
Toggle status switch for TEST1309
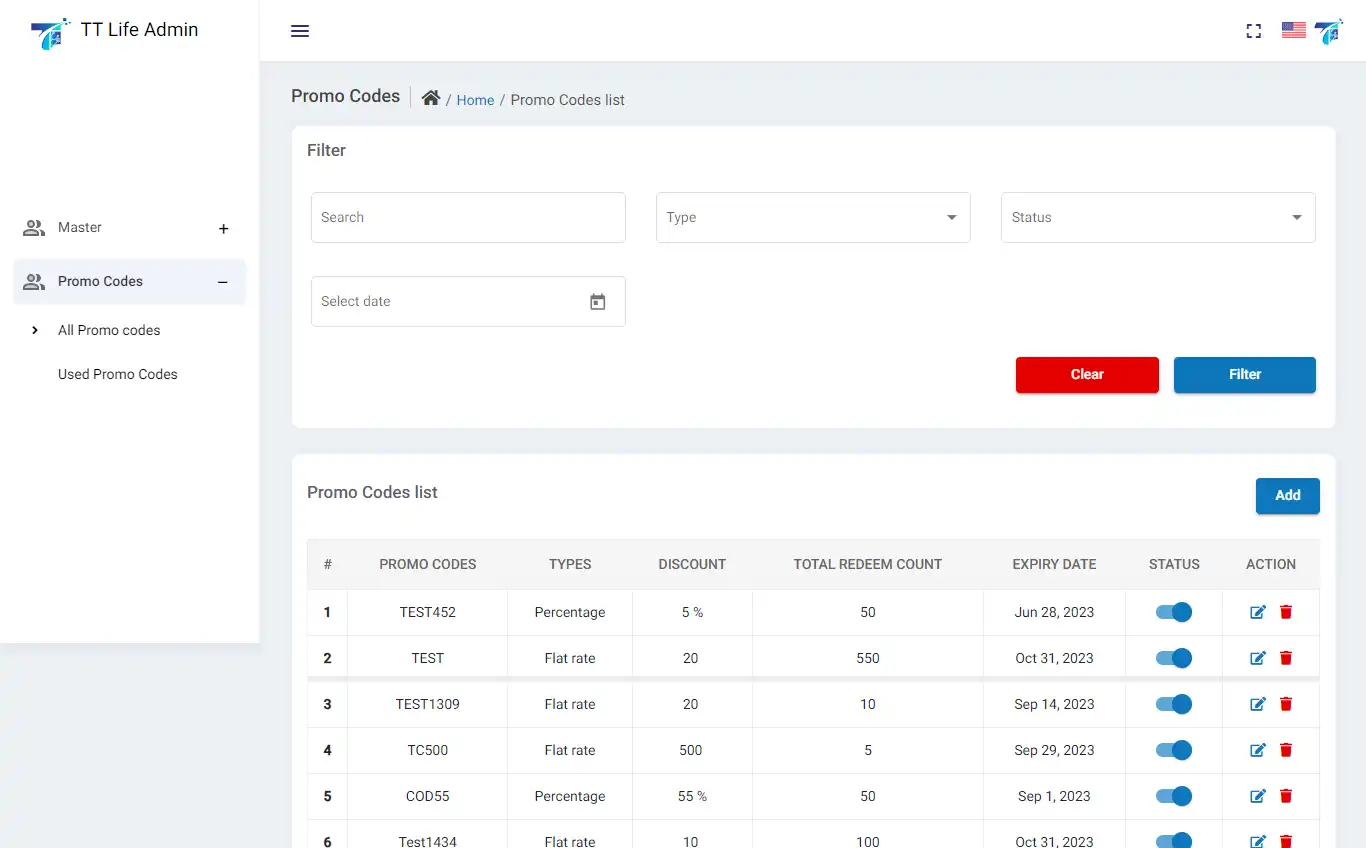click(1174, 704)
